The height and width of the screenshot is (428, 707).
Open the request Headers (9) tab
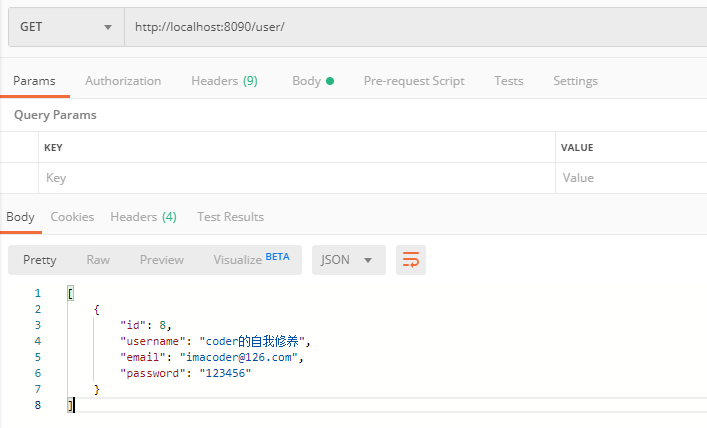(x=225, y=81)
